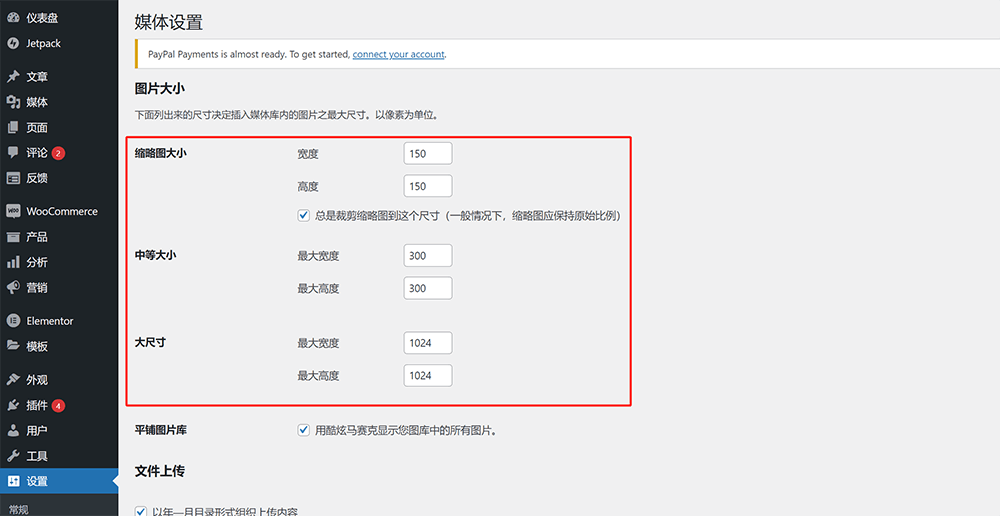
Task: Click the medium 最大高度 field showing 300
Action: [x=428, y=288]
